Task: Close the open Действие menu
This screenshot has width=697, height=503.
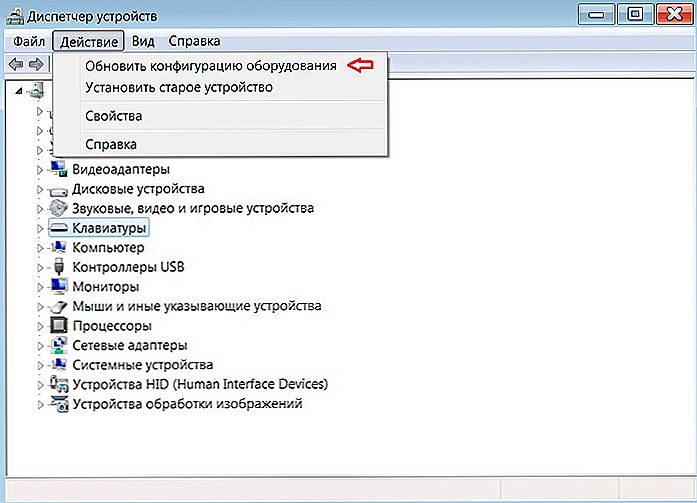Action: click(x=88, y=41)
